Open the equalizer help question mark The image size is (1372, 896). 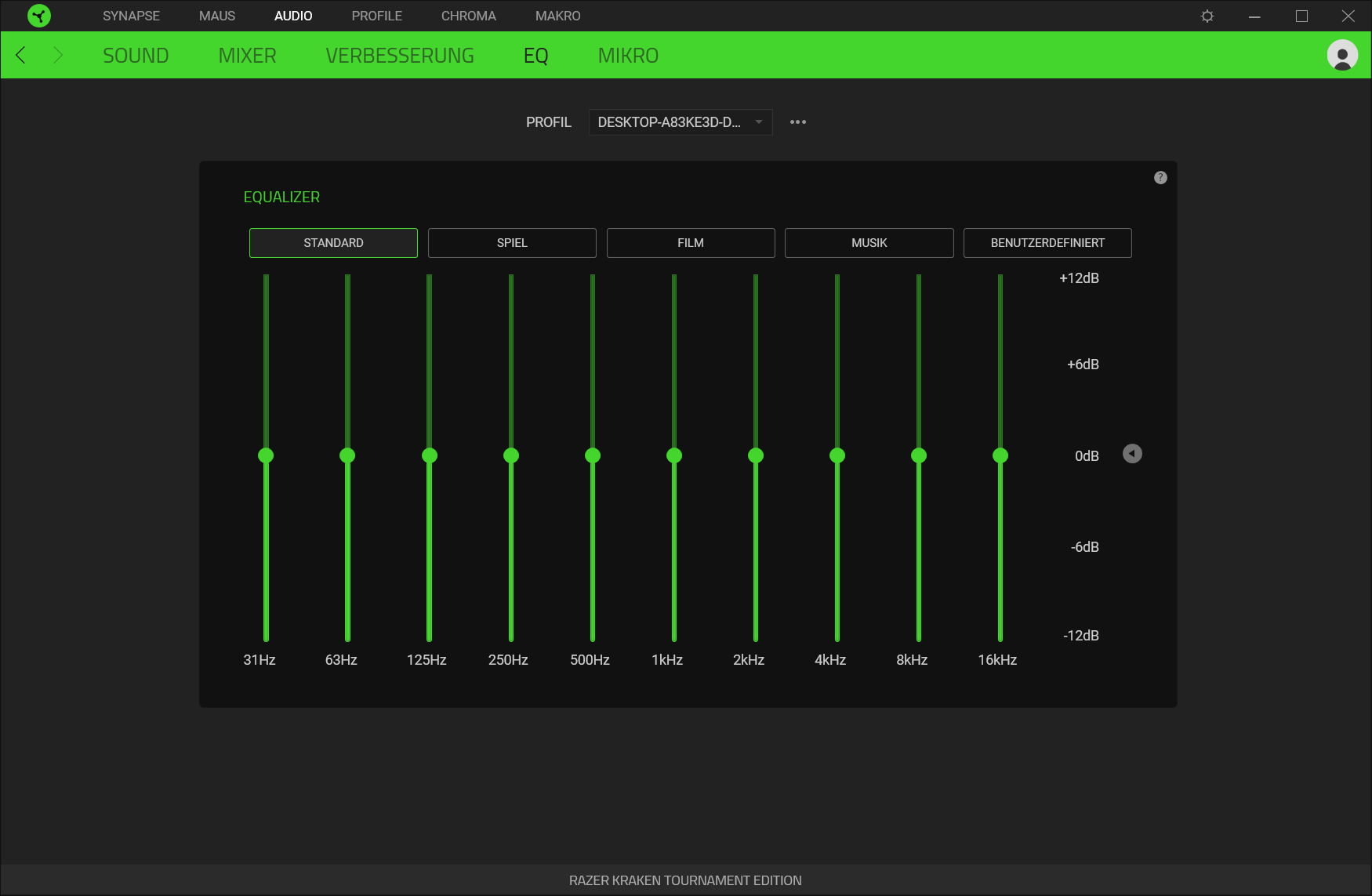coord(1160,178)
